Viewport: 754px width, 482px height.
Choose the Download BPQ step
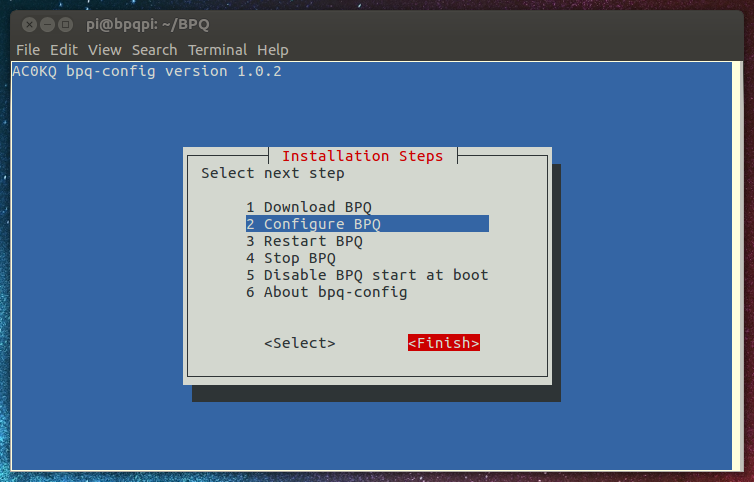(x=316, y=207)
